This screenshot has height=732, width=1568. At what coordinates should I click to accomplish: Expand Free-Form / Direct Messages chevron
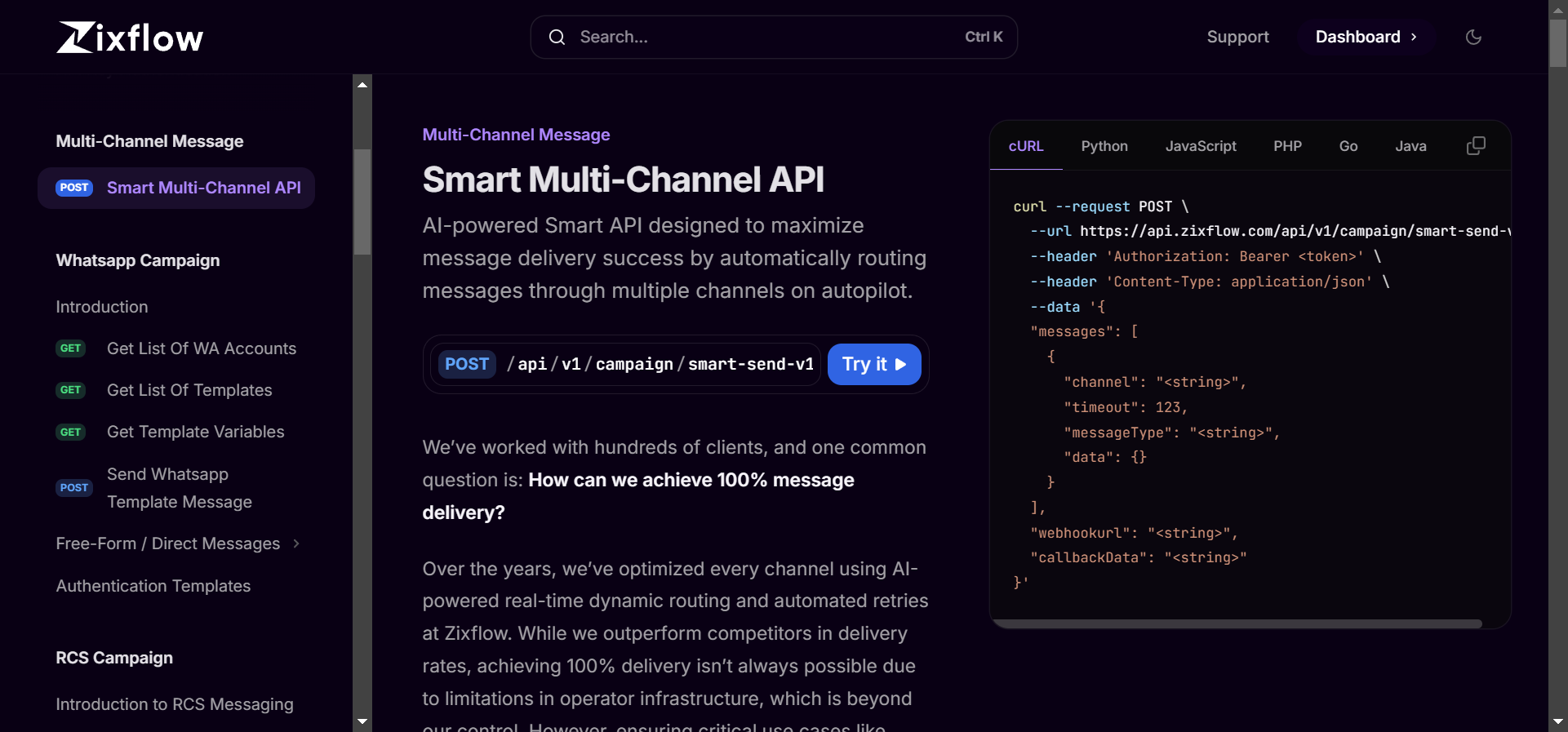click(296, 543)
